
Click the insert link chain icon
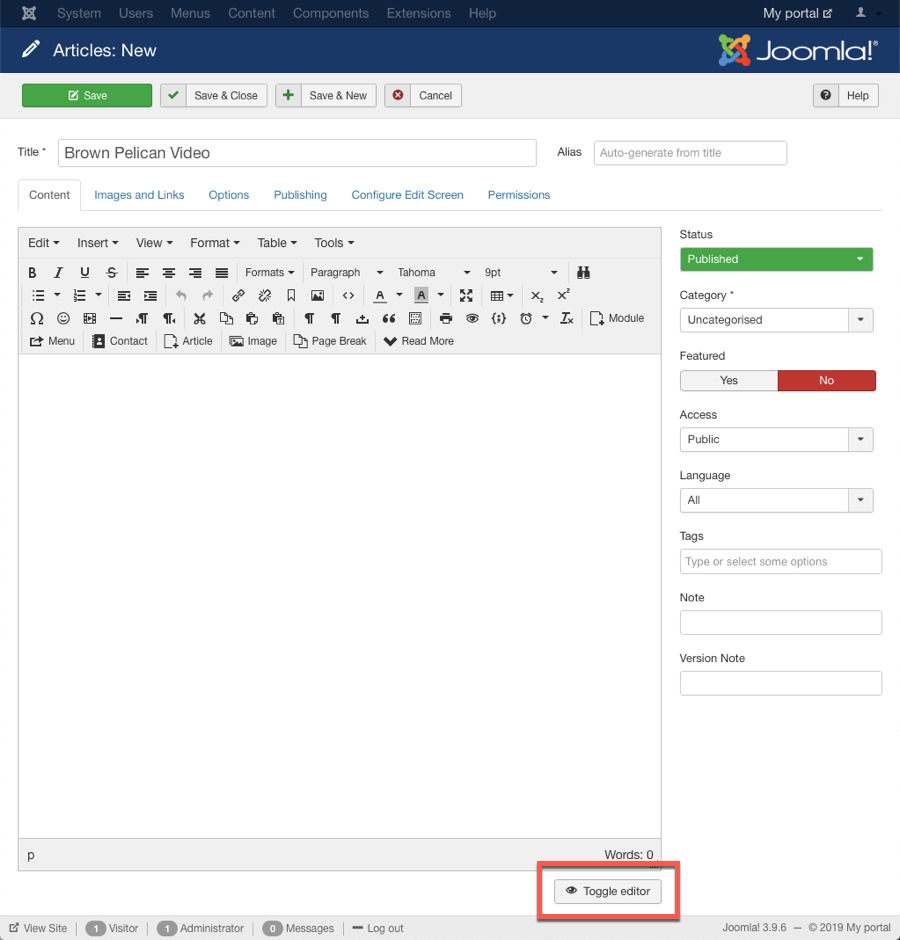238,295
